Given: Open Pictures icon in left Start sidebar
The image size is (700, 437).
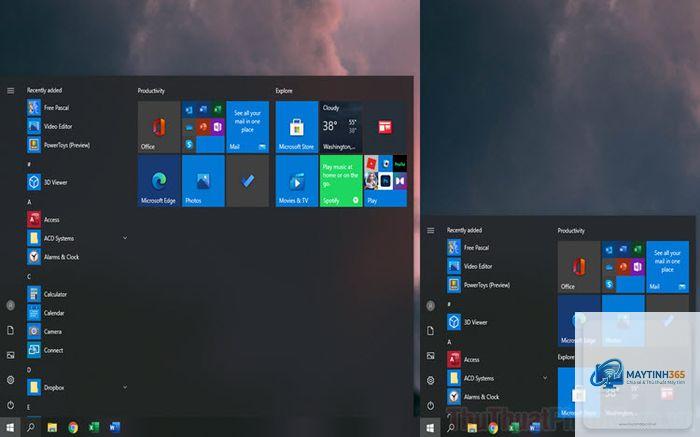Looking at the screenshot, I should pyautogui.click(x=11, y=355).
